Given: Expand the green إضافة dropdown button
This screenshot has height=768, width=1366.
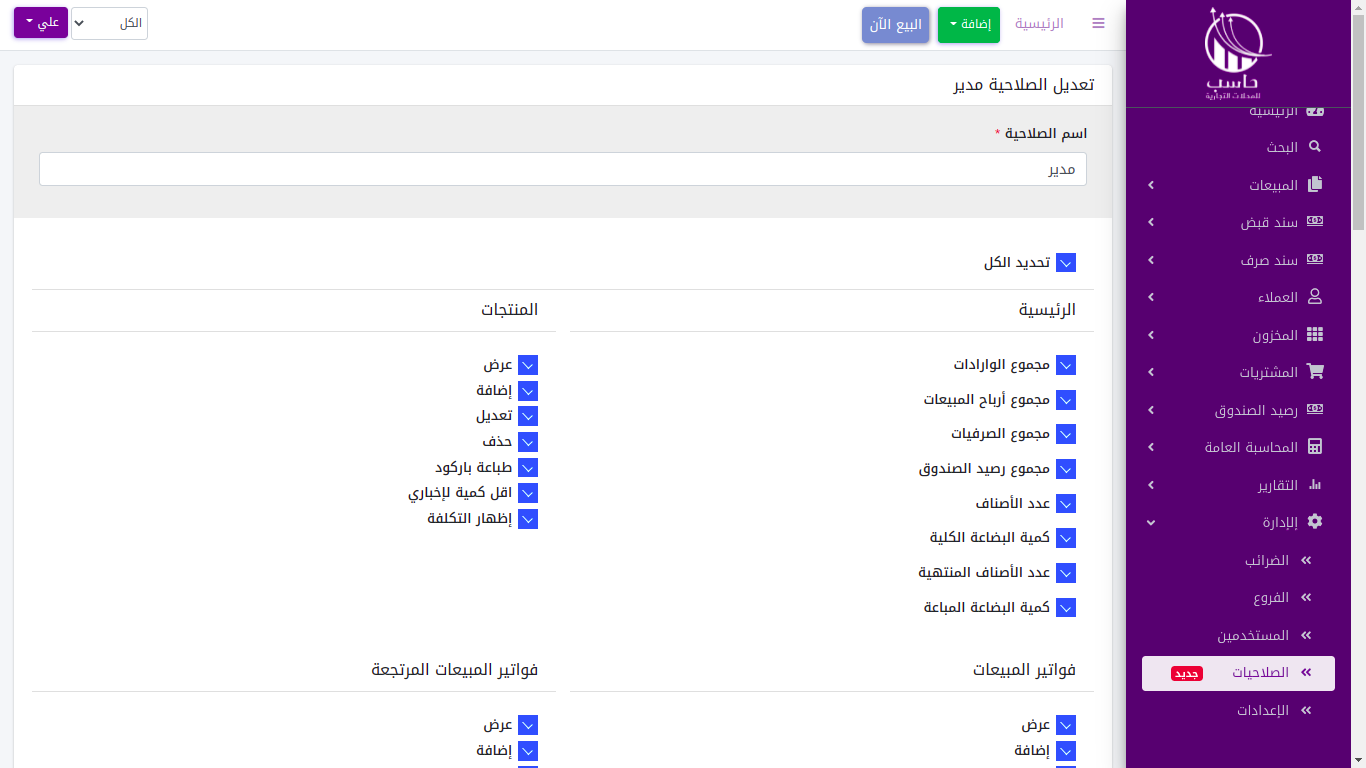Looking at the screenshot, I should tap(968, 25).
